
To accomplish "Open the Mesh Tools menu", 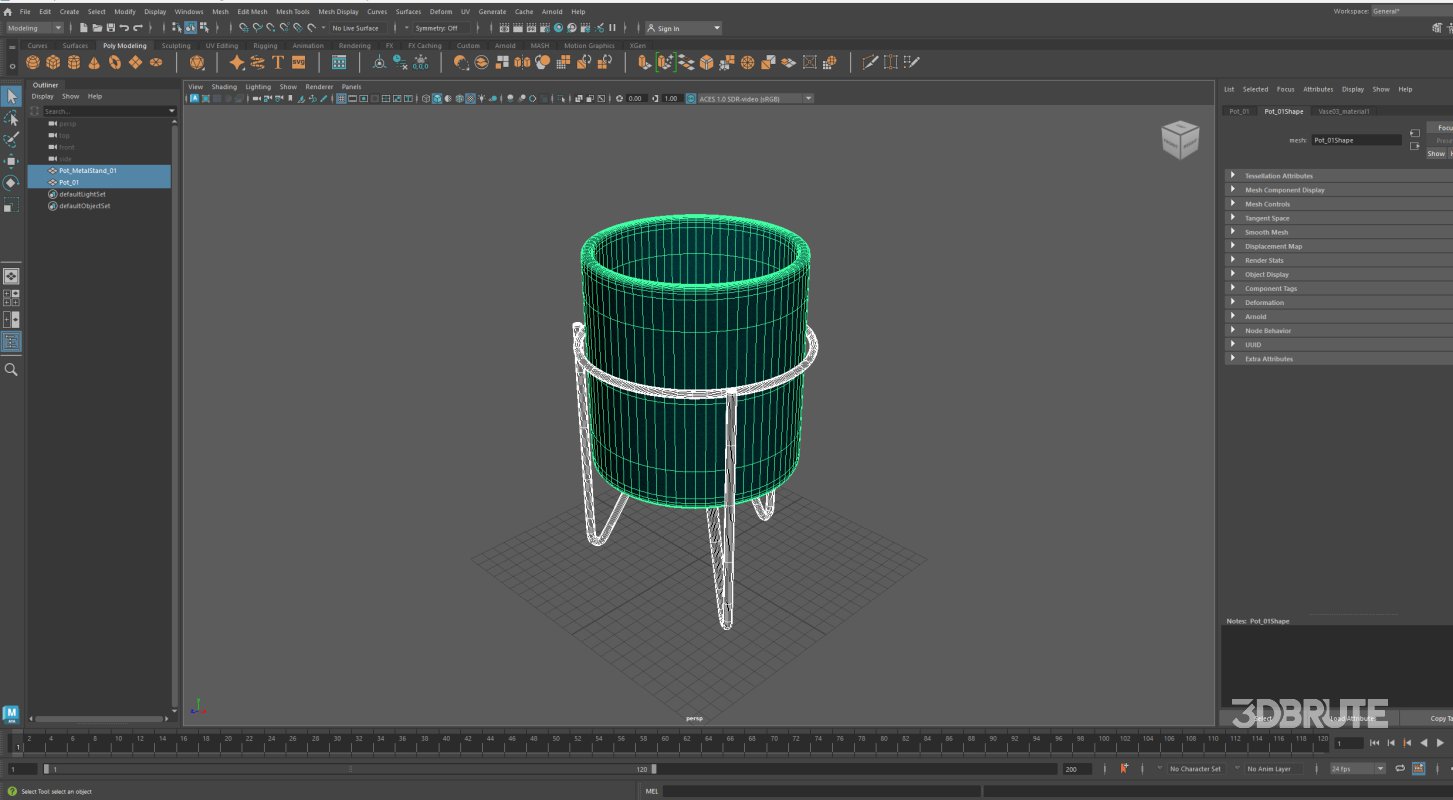I will (292, 12).
